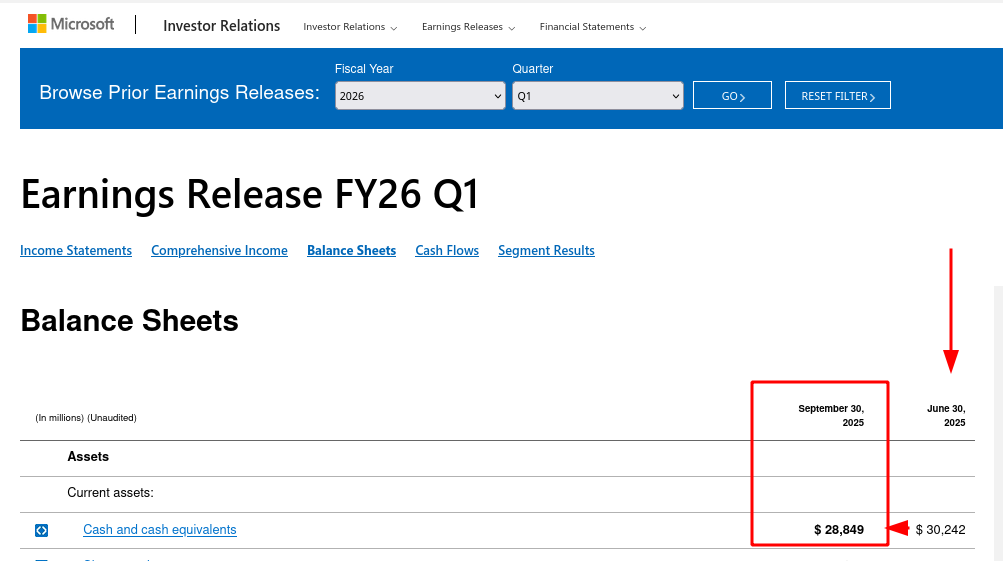Go to Comprehensive Income section
The height and width of the screenshot is (561, 1003).
[219, 251]
